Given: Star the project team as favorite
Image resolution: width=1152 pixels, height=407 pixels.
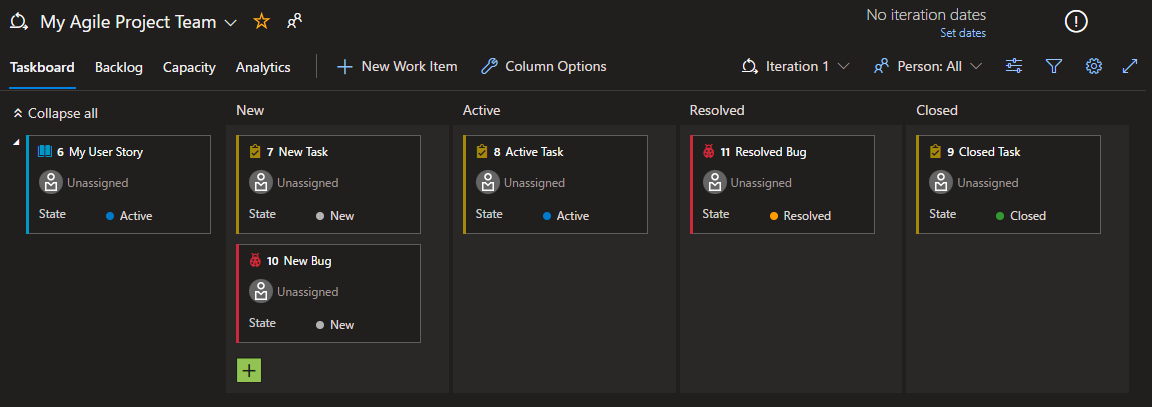Looking at the screenshot, I should coord(261,21).
